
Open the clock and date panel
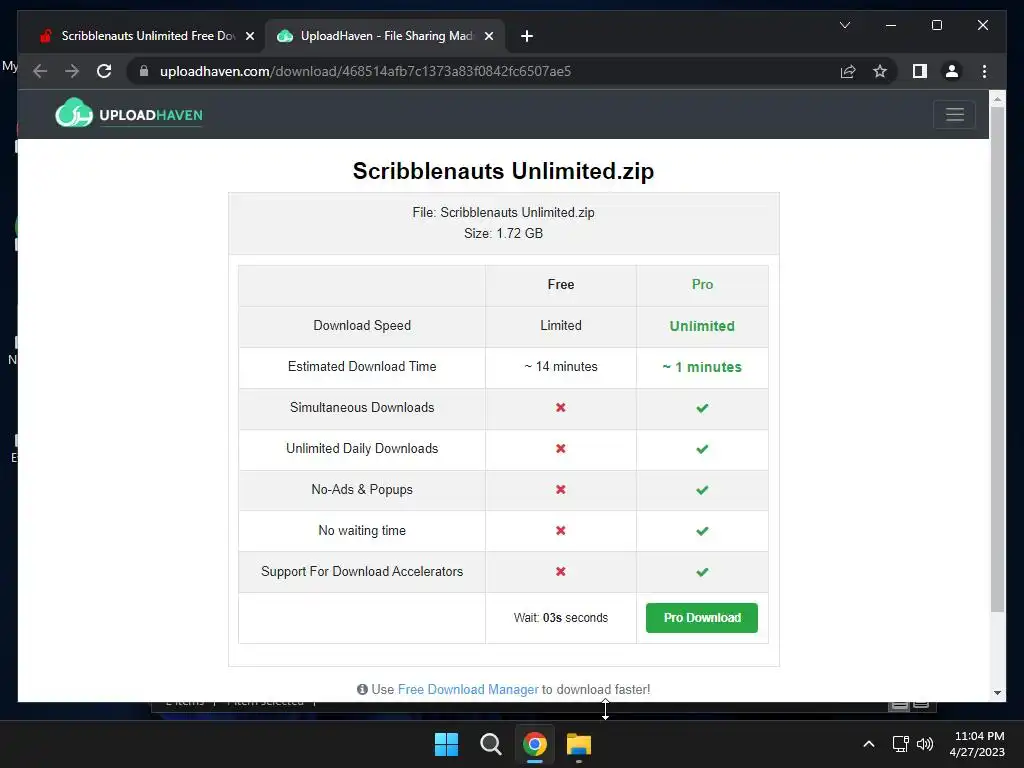(x=978, y=744)
